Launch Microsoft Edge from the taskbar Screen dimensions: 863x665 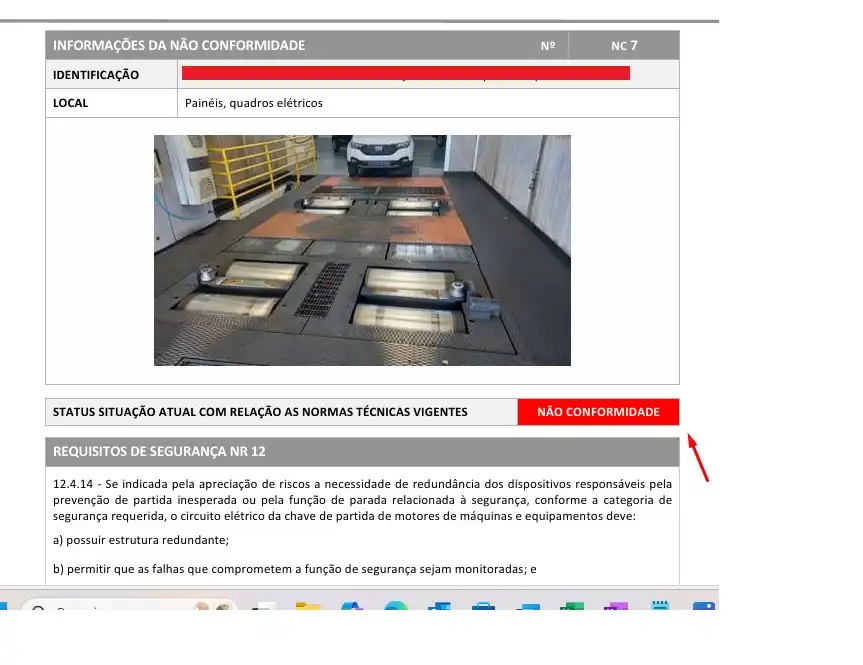pos(395,606)
